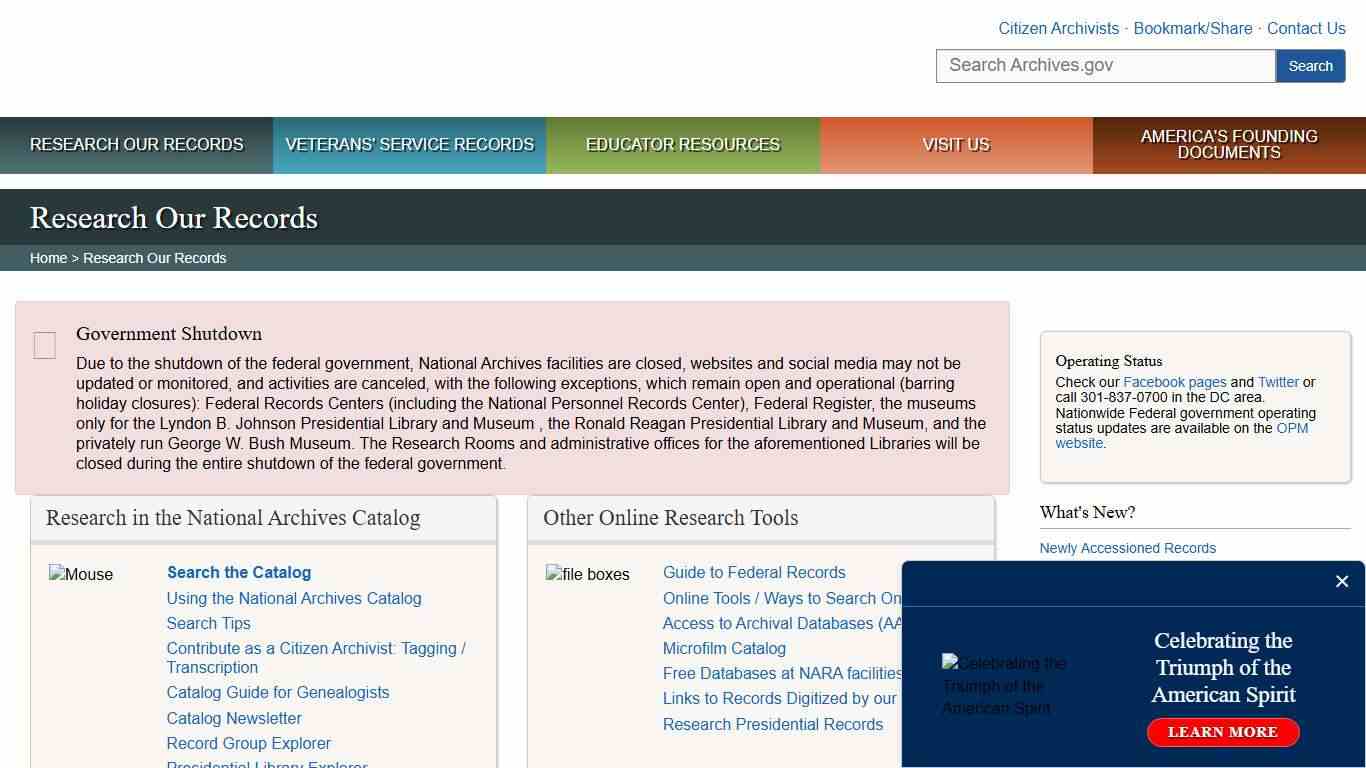The height and width of the screenshot is (768, 1366).
Task: Dismiss the Celebrating the Triumph popup
Action: (x=1342, y=581)
